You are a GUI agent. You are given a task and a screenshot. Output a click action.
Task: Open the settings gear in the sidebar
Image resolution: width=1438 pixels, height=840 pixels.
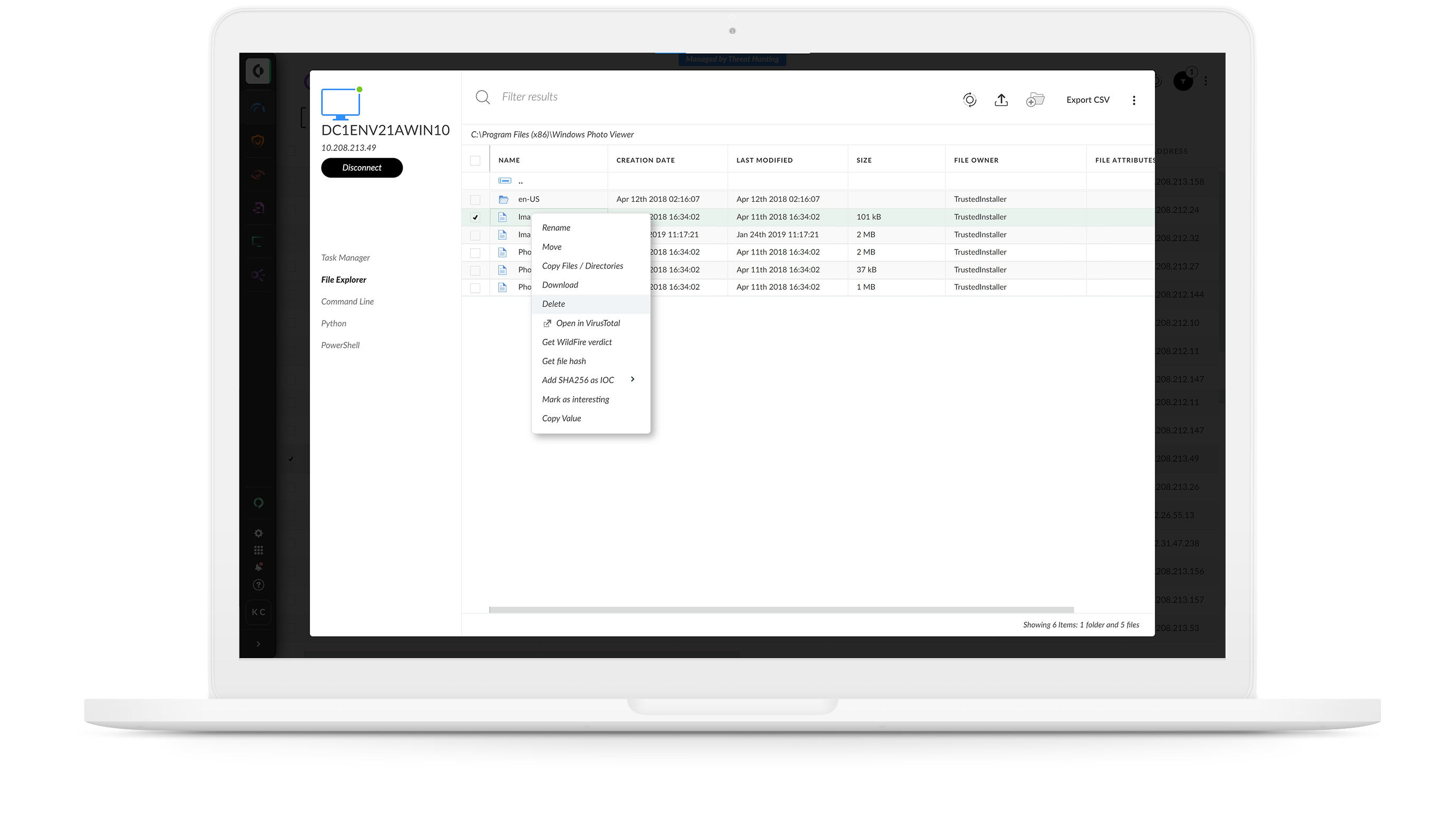pos(258,532)
